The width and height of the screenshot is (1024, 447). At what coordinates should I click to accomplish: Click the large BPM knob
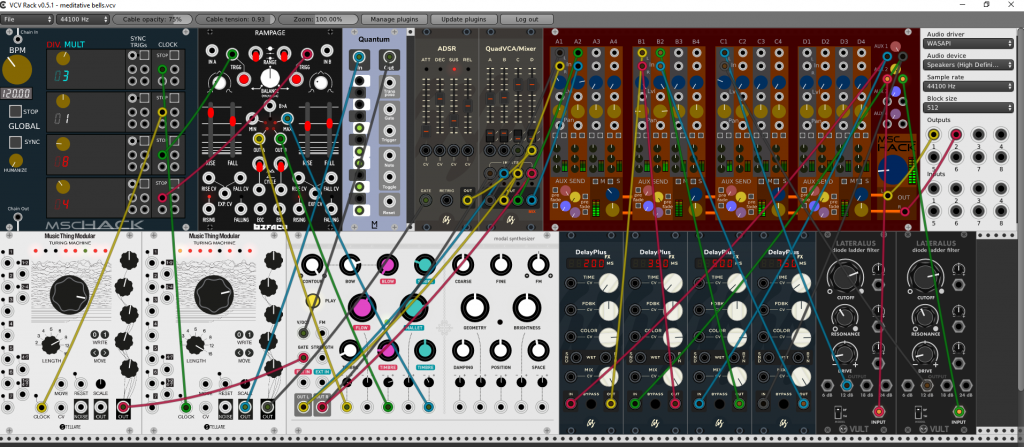point(16,70)
